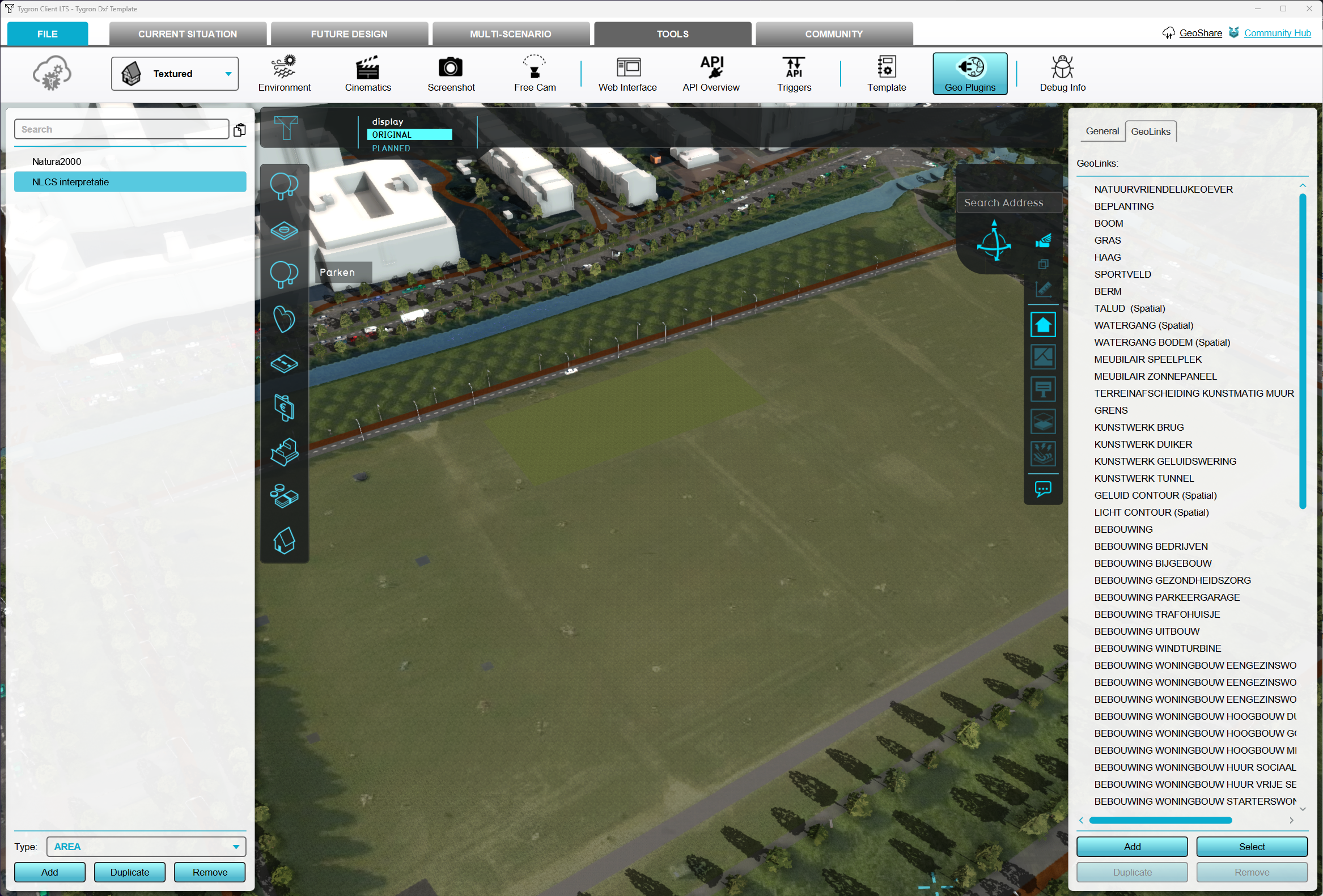Click the clipboard icon beside Search
The height and width of the screenshot is (896, 1323).
pyautogui.click(x=240, y=130)
